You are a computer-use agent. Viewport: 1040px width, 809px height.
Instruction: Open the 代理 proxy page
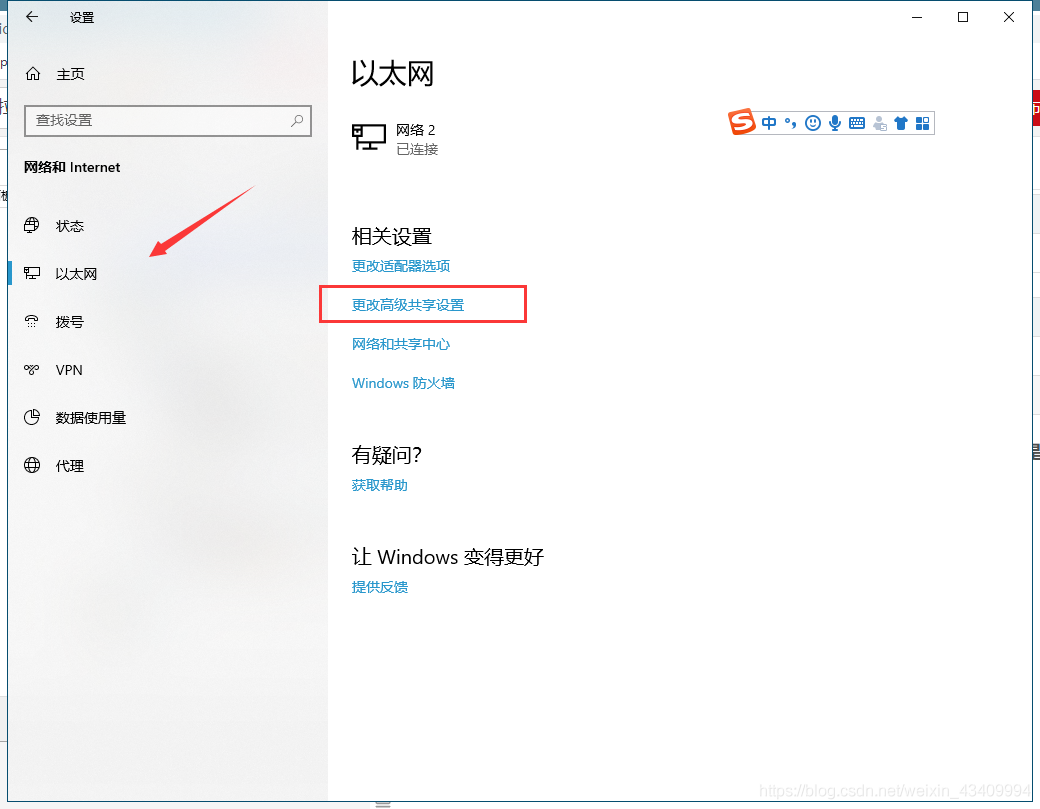pos(70,466)
